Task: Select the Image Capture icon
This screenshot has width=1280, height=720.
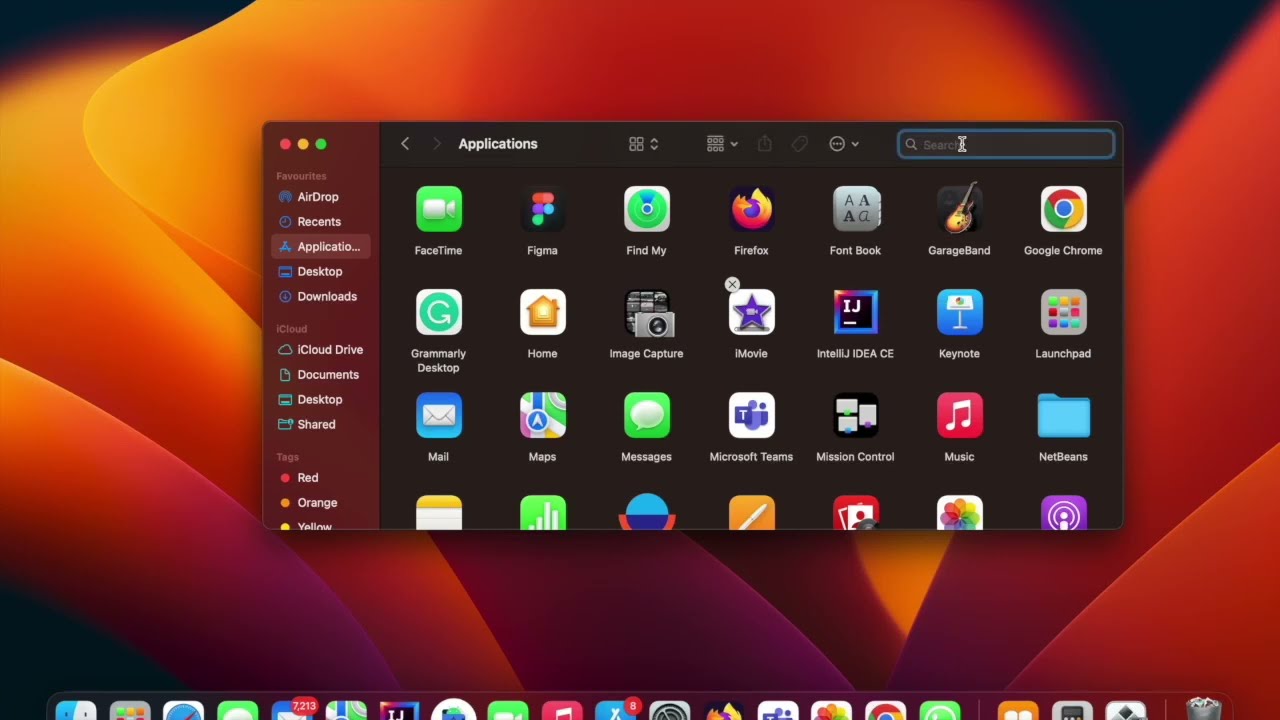Action: point(648,313)
